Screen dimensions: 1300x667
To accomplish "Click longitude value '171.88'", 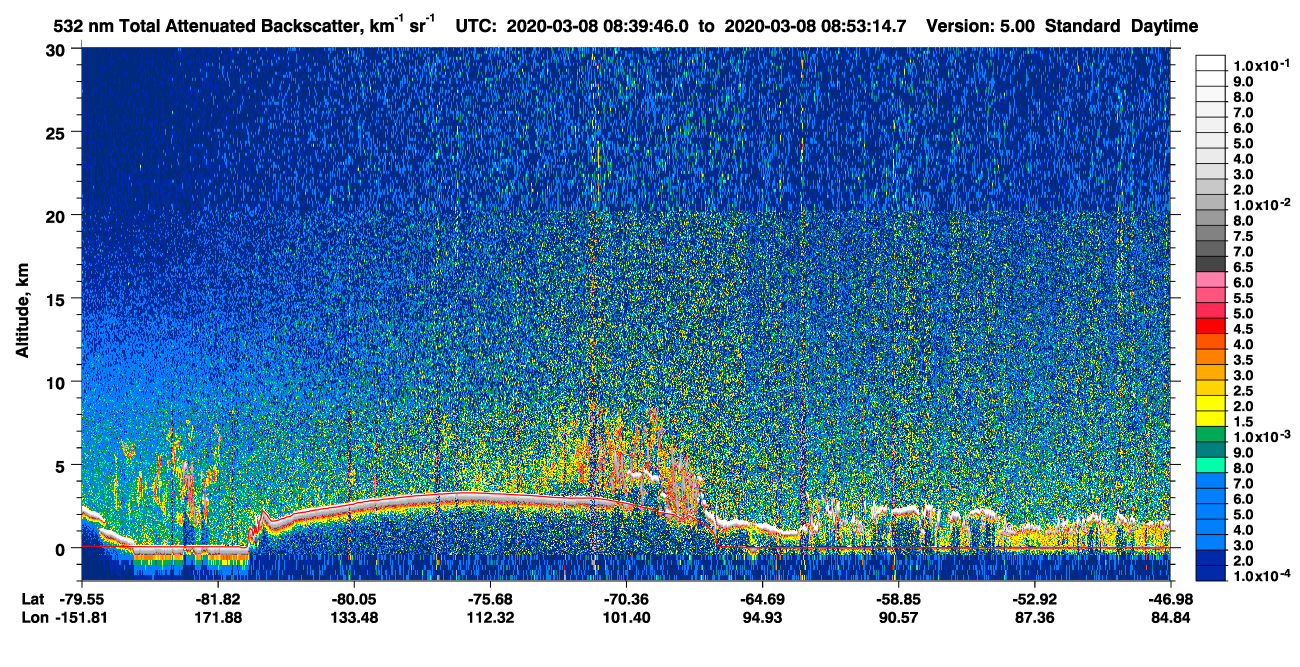I will click(218, 617).
